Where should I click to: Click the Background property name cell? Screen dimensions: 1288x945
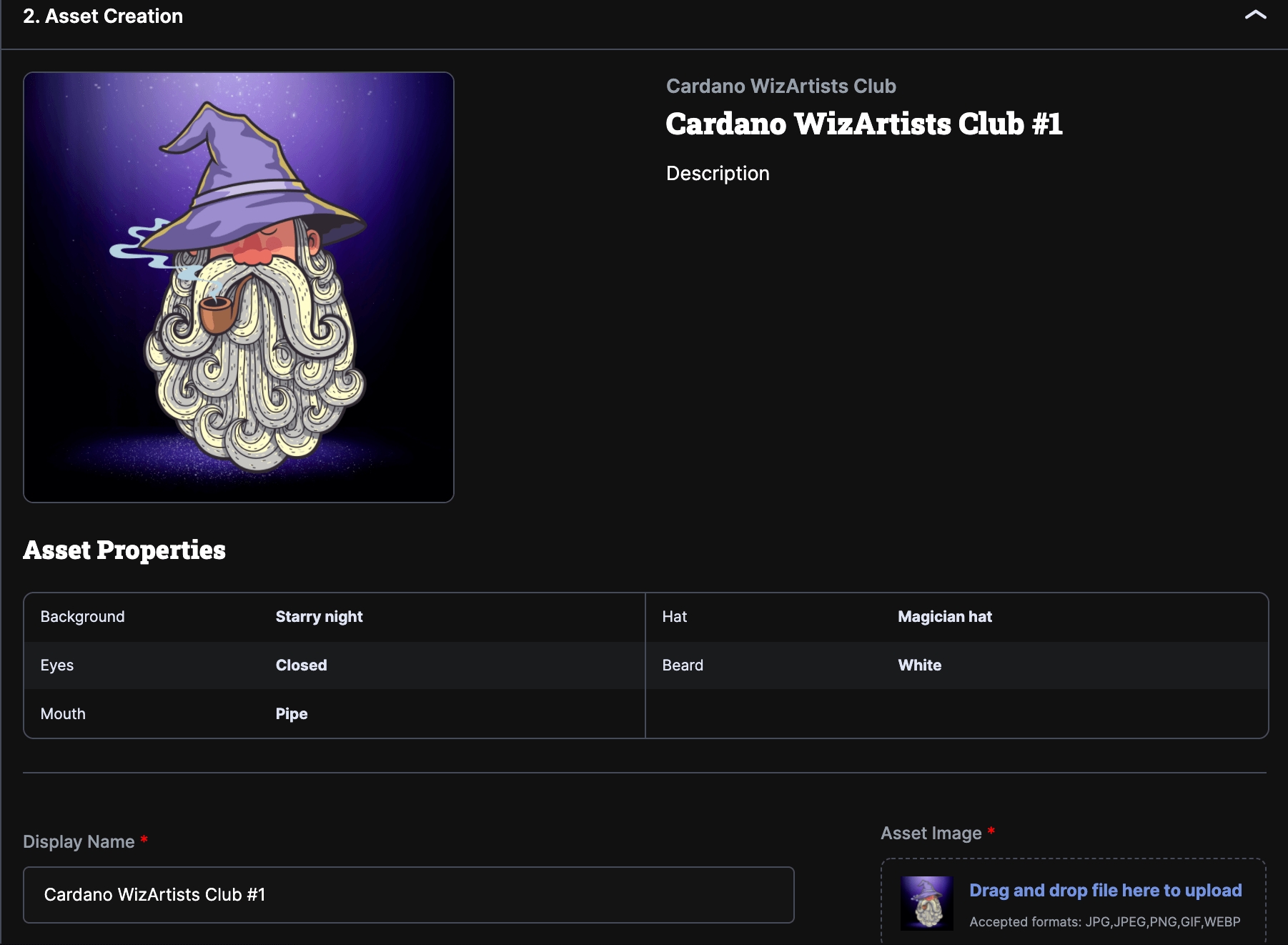point(82,617)
